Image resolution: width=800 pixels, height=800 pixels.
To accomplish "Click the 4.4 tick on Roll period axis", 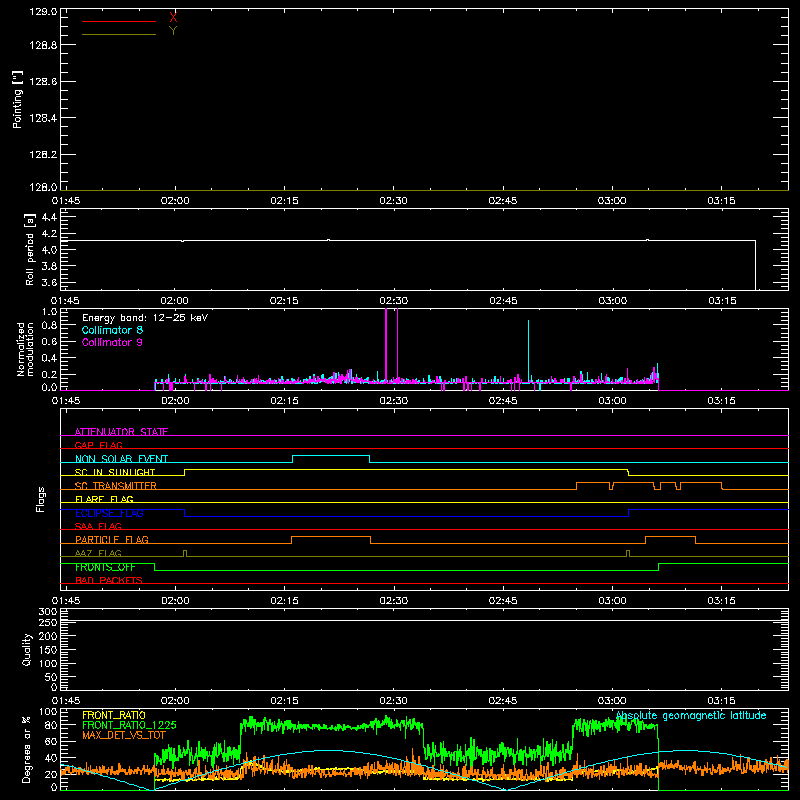I will click(x=49, y=217).
